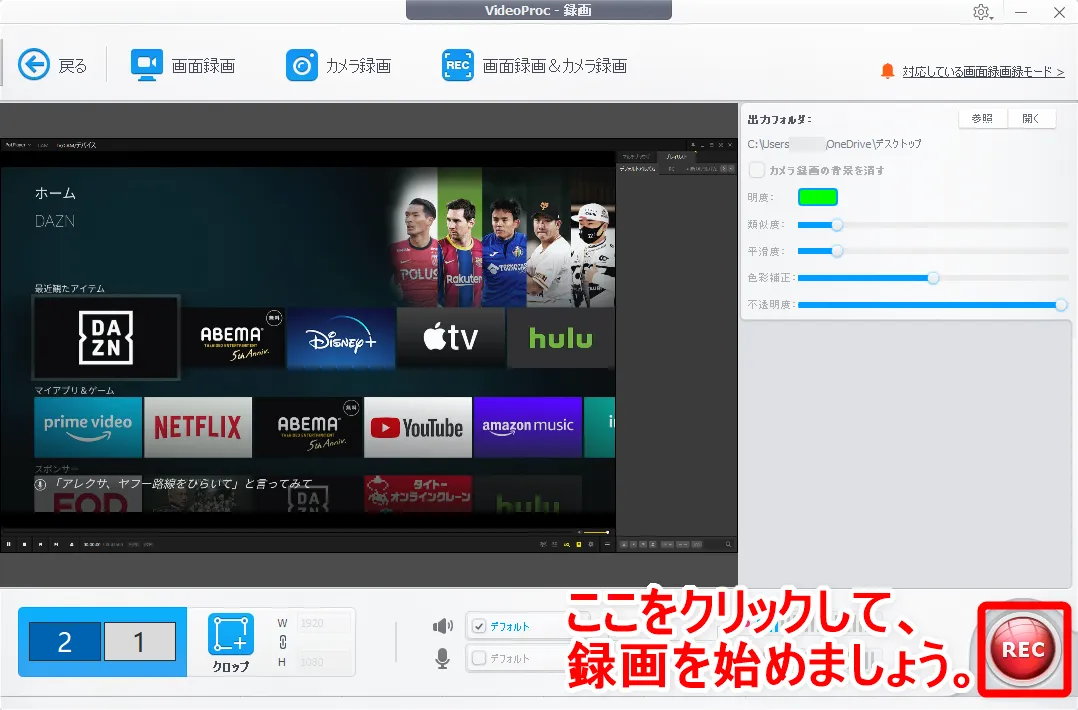Click the microphone icon

(x=443, y=658)
